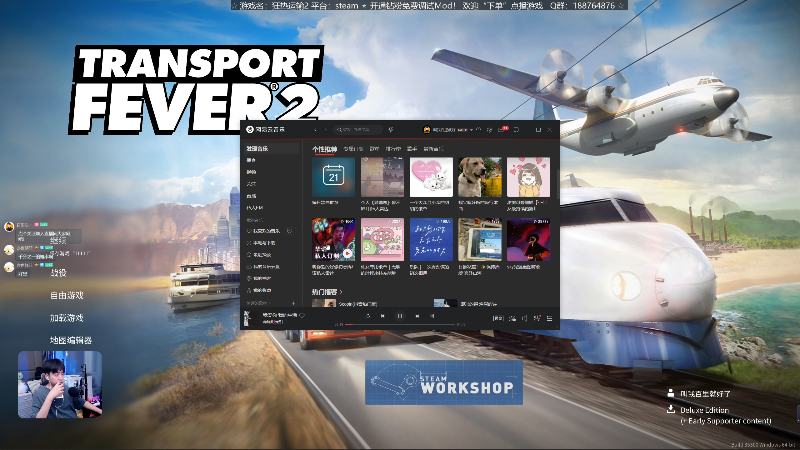
Task: Open my podcasts sidebar item
Action: (259, 278)
